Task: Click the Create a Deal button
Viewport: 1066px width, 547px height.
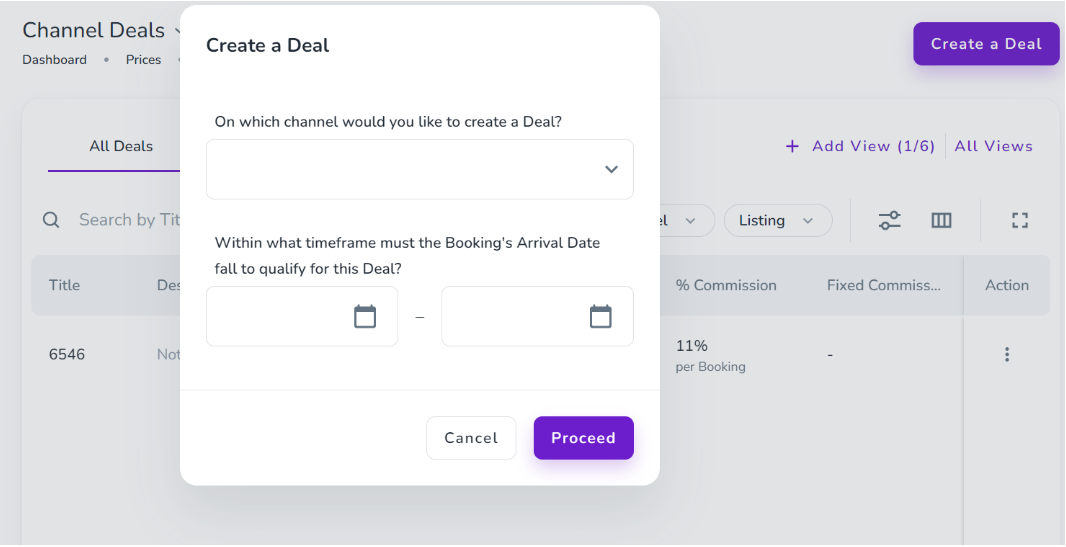Action: click(x=985, y=44)
